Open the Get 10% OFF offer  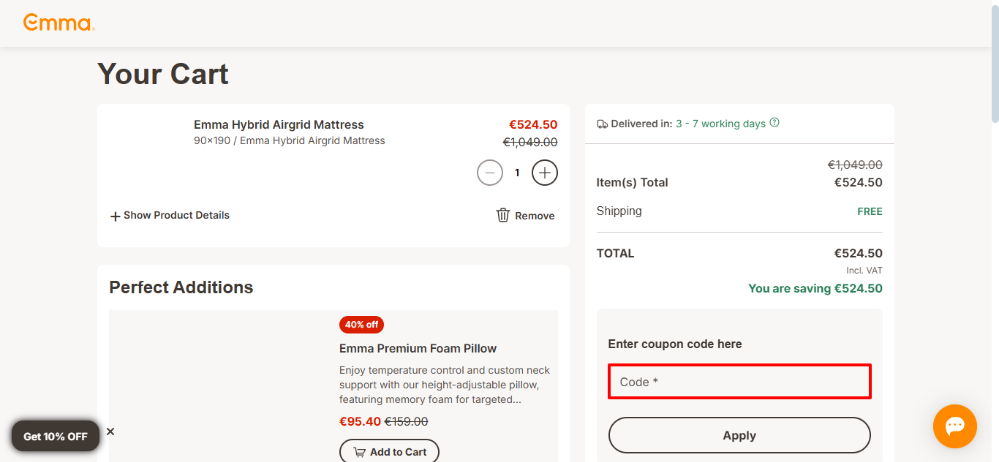pos(55,437)
